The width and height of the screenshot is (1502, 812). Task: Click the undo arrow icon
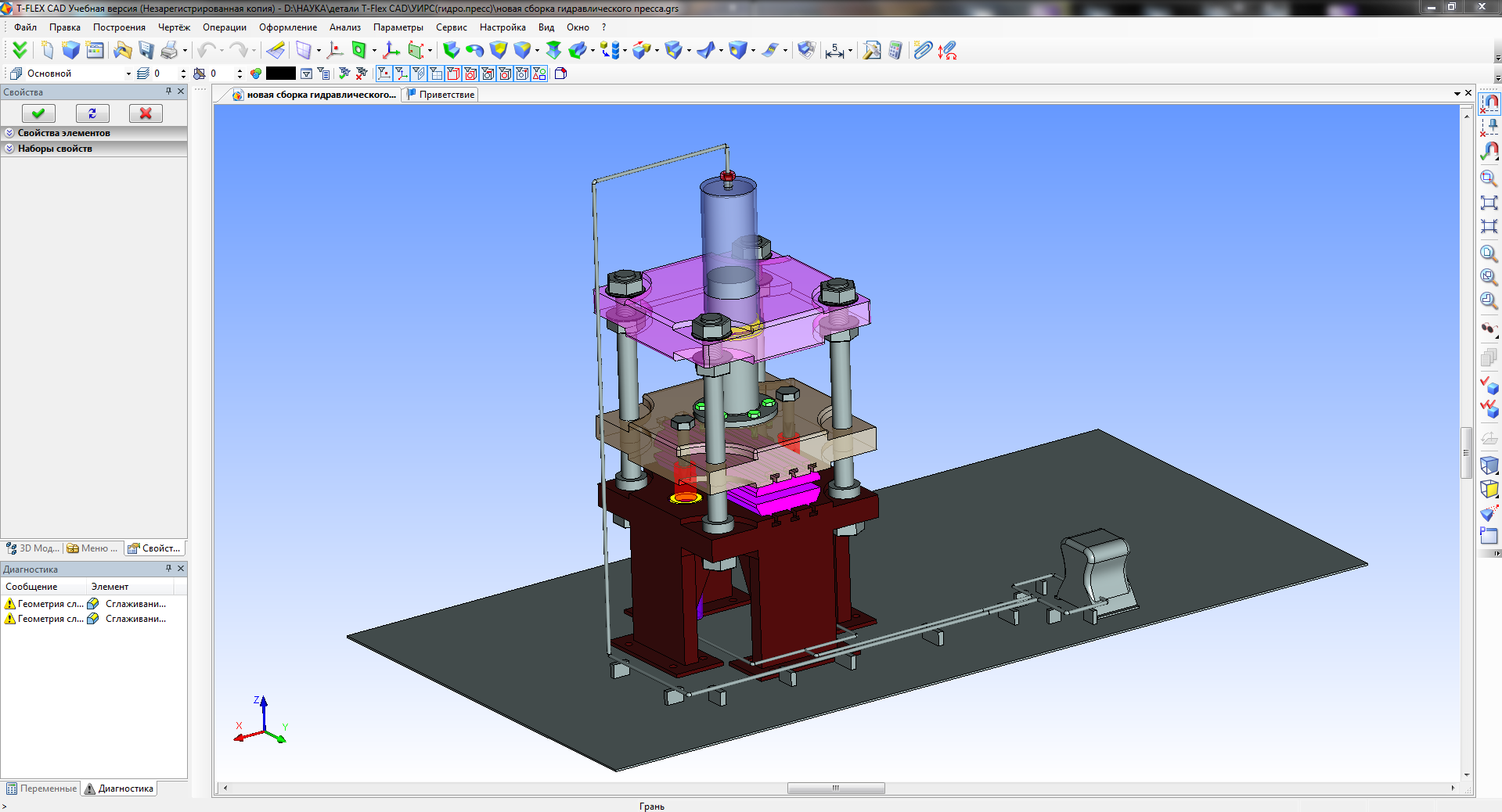206,51
